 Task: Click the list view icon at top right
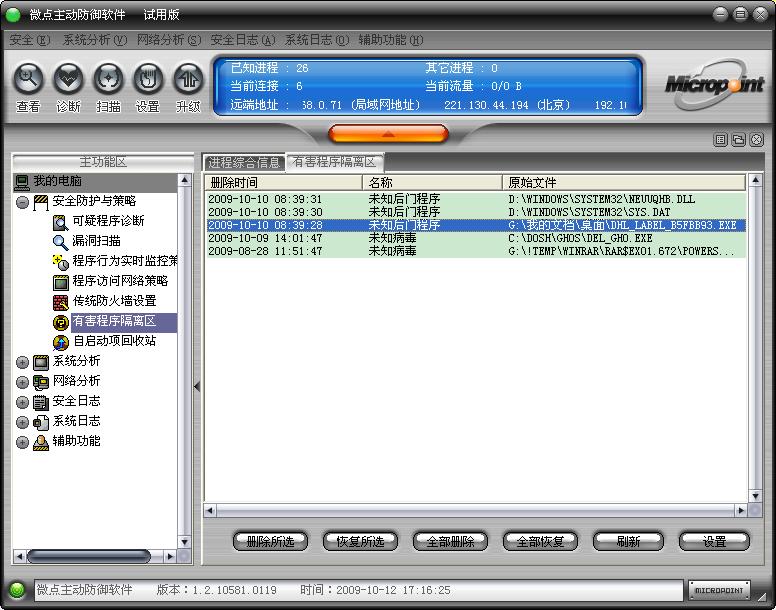pyautogui.click(x=721, y=140)
